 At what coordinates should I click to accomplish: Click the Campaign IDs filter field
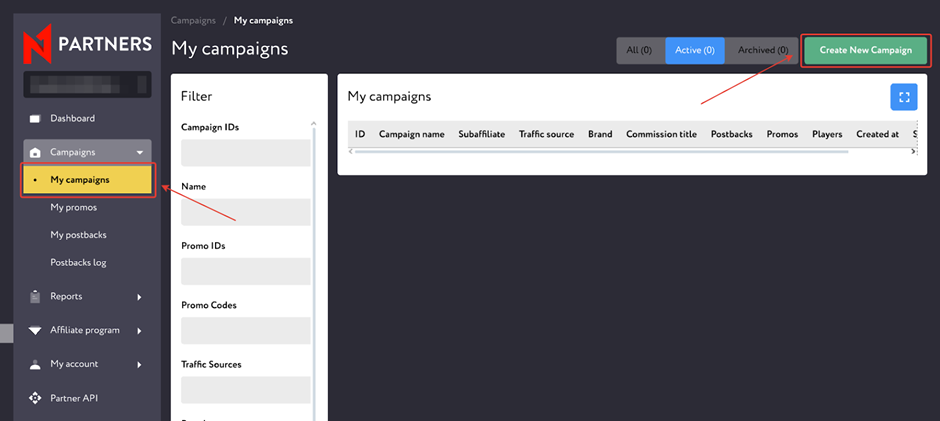[x=245, y=153]
